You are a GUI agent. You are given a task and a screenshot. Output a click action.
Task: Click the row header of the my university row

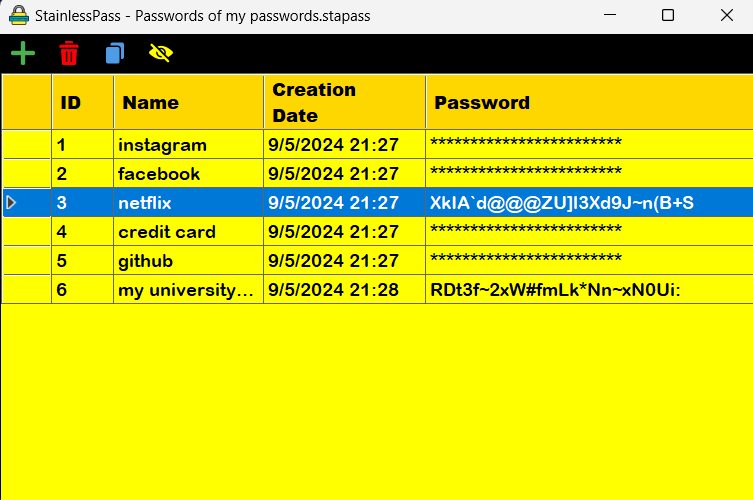(x=27, y=290)
